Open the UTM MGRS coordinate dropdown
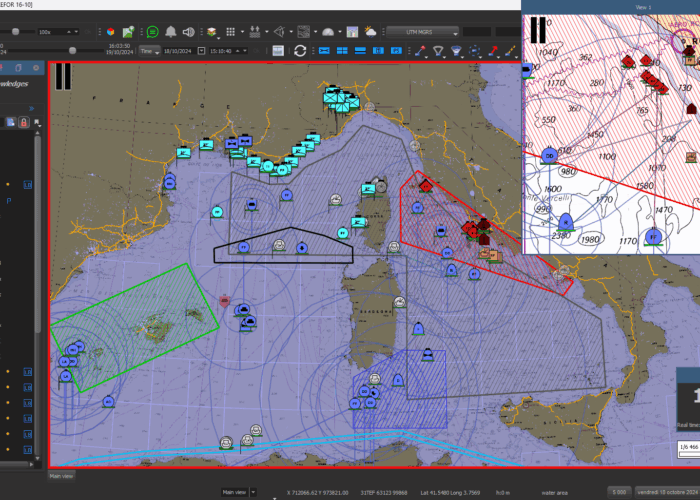 (x=422, y=32)
